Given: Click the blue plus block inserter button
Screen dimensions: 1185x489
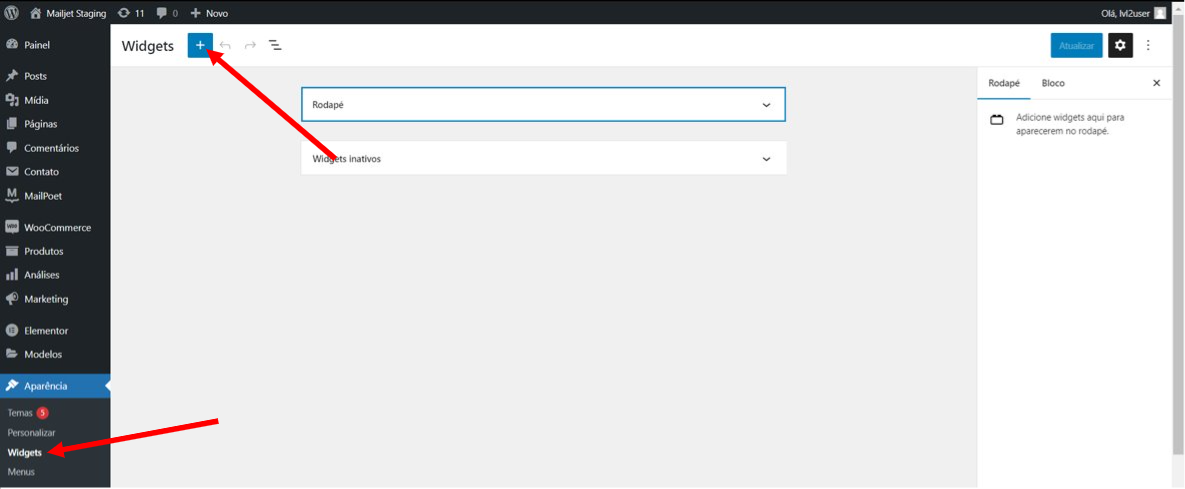Looking at the screenshot, I should click(x=200, y=45).
